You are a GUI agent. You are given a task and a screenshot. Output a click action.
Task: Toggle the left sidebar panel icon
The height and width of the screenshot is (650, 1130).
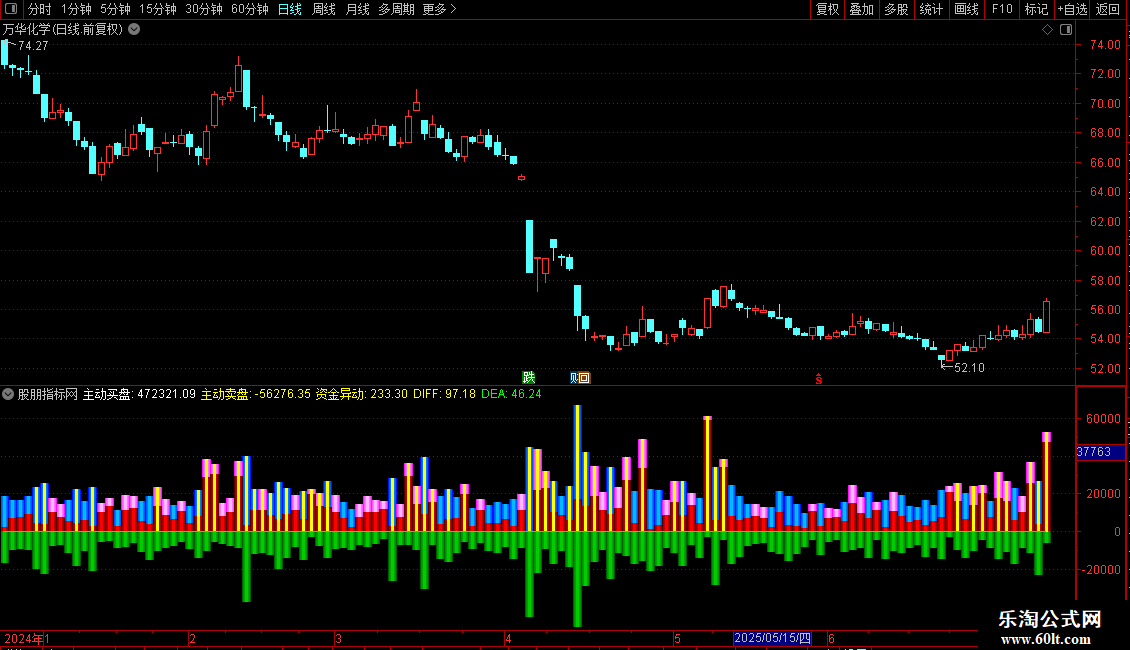pos(11,9)
